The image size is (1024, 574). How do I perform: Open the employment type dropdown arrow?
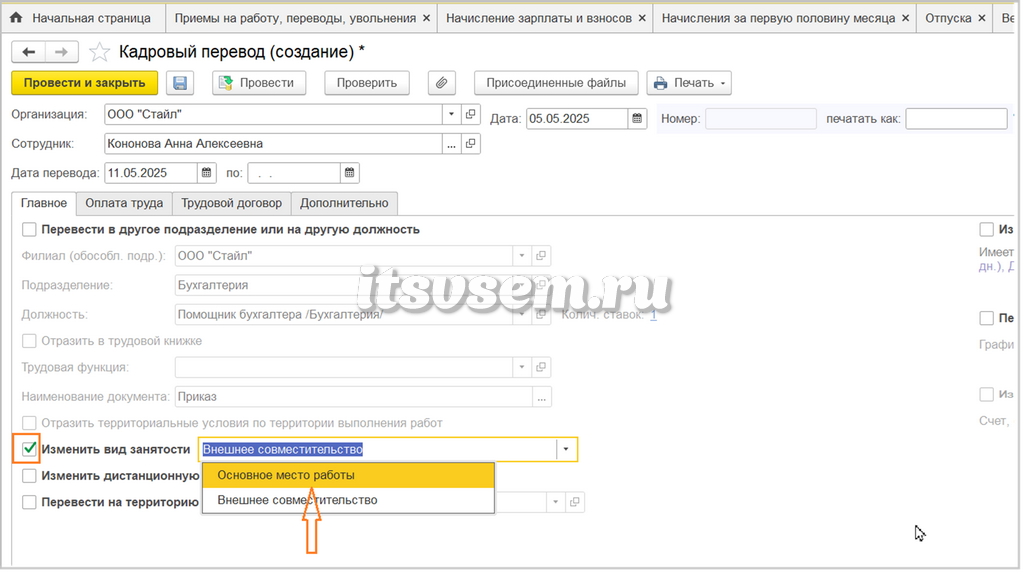click(566, 449)
